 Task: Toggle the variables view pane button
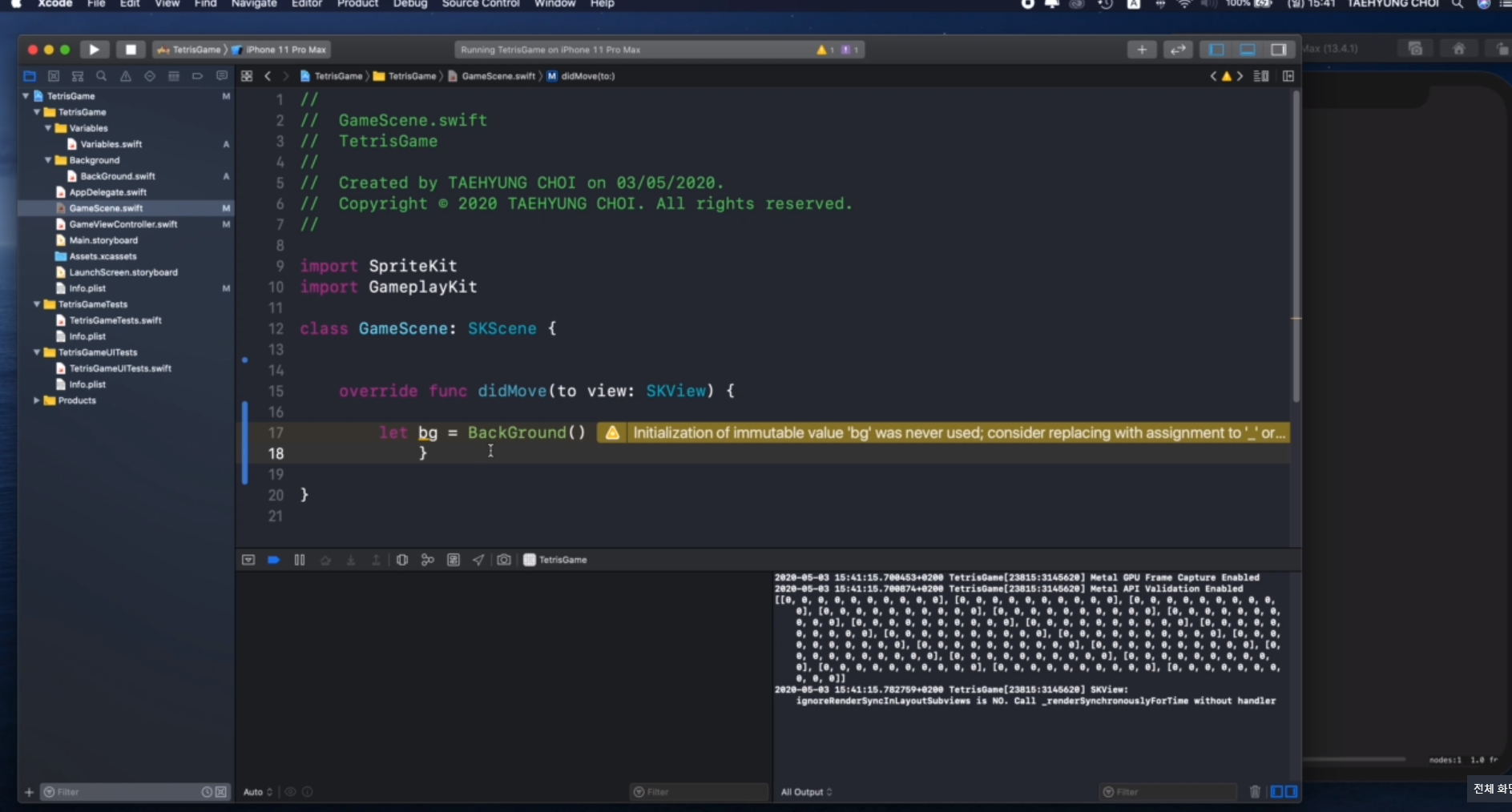click(1277, 792)
